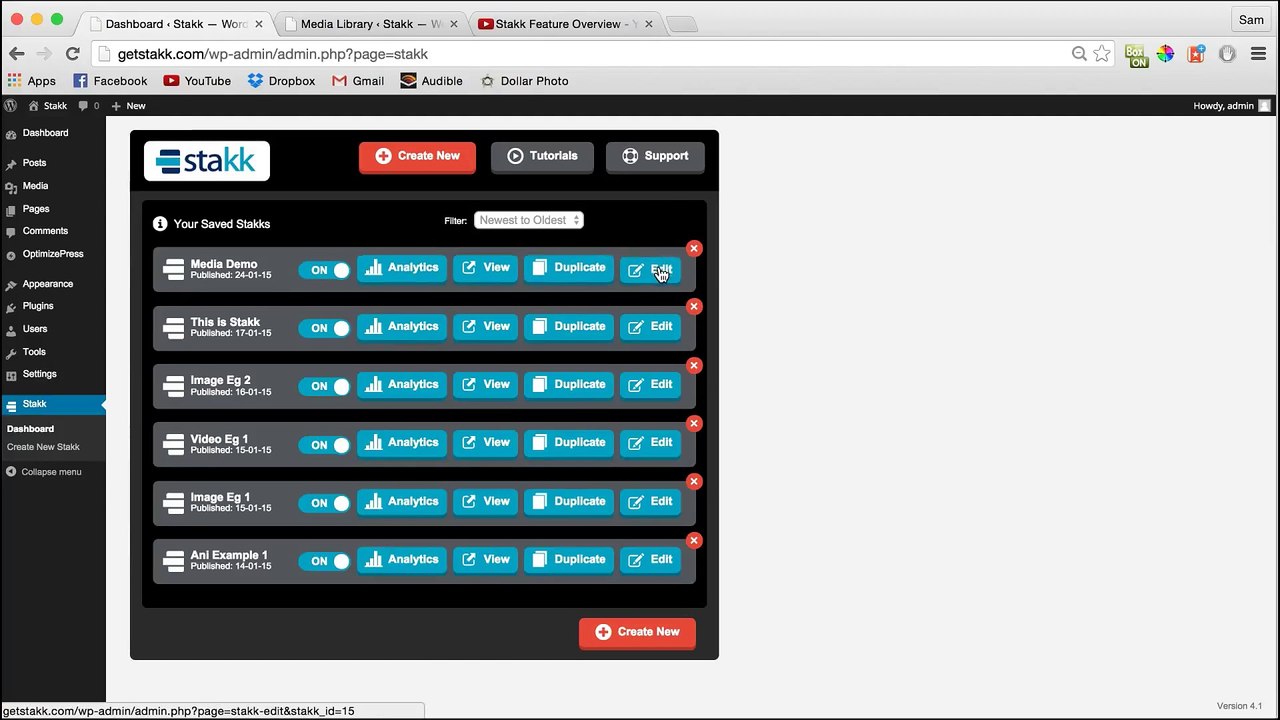Click the Media Demo stack icon
Image resolution: width=1280 pixels, height=720 pixels.
tap(174, 270)
